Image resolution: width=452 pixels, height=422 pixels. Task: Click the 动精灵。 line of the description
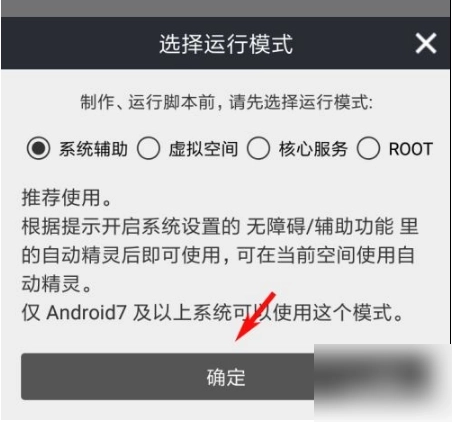[x=57, y=284]
